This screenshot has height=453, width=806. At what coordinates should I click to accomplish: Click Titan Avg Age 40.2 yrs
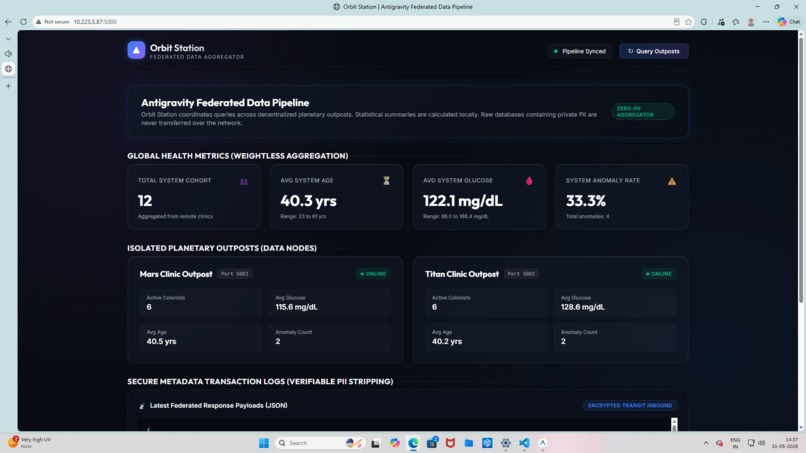click(x=447, y=341)
